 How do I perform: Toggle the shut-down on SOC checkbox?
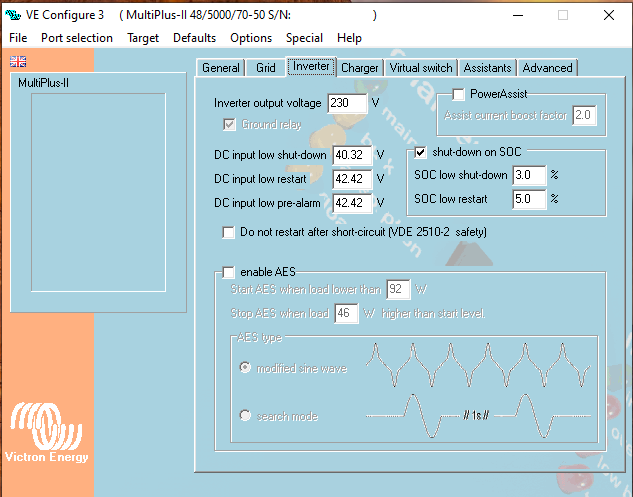click(x=421, y=153)
